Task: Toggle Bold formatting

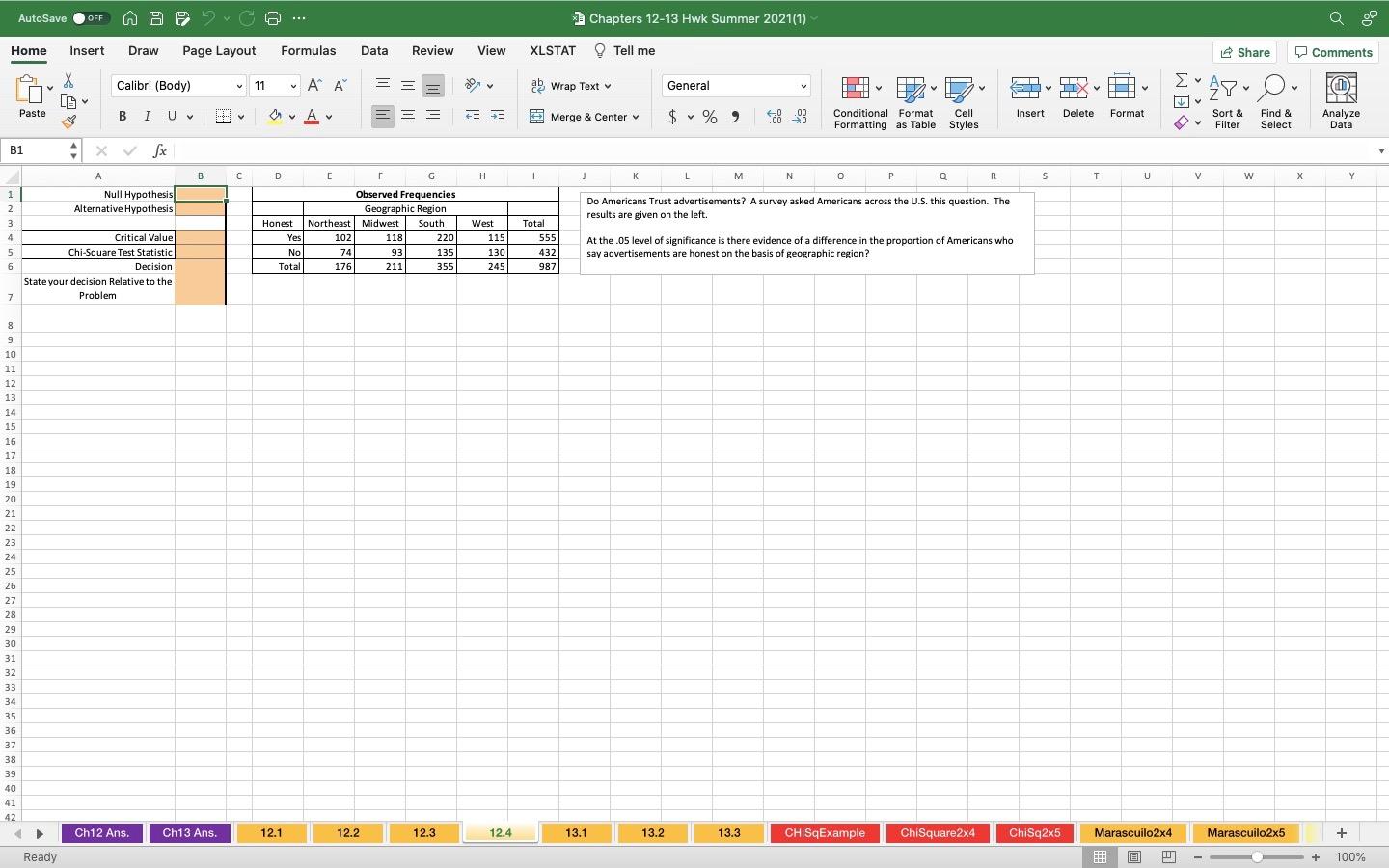Action: (123, 117)
